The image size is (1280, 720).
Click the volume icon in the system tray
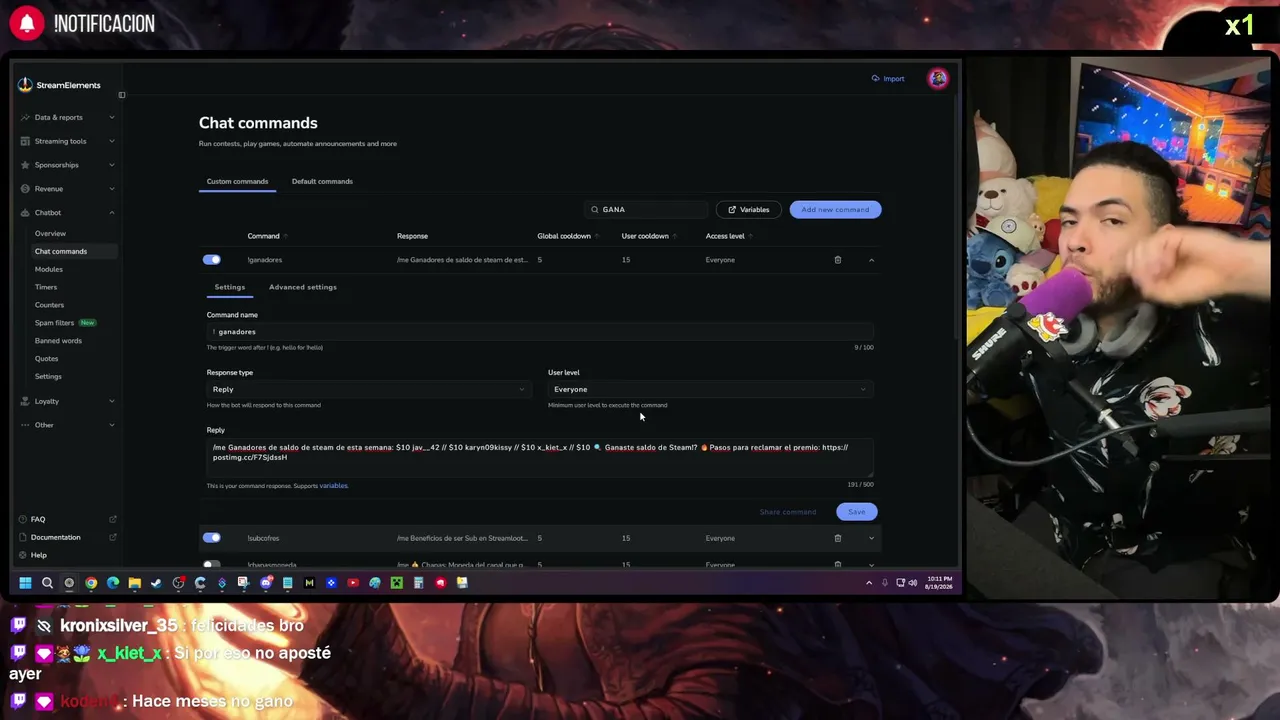click(x=912, y=583)
